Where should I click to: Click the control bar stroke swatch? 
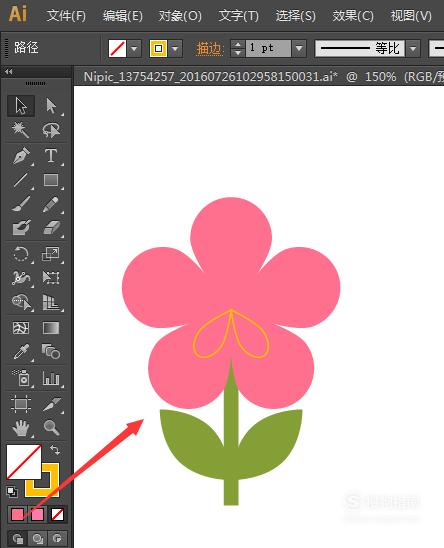pos(158,48)
